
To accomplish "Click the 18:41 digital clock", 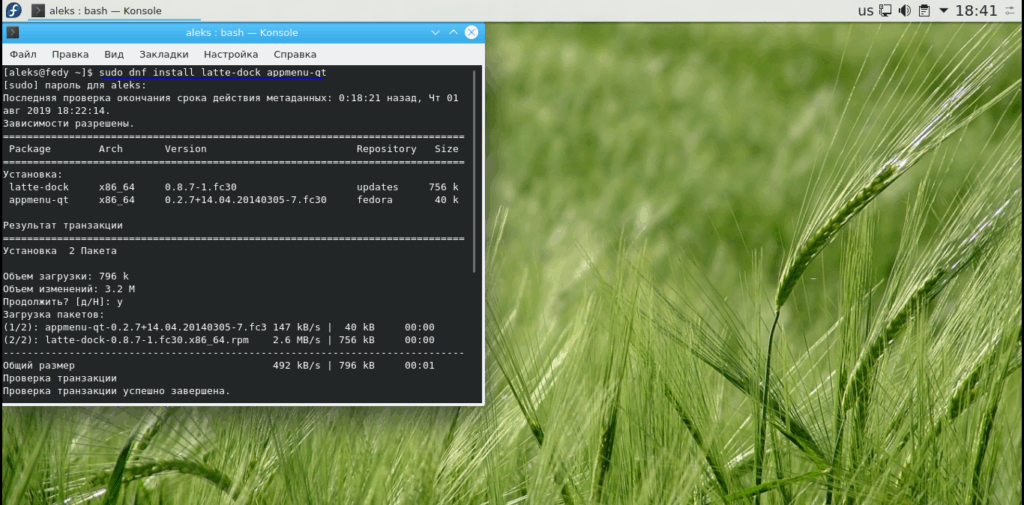I will pos(976,11).
